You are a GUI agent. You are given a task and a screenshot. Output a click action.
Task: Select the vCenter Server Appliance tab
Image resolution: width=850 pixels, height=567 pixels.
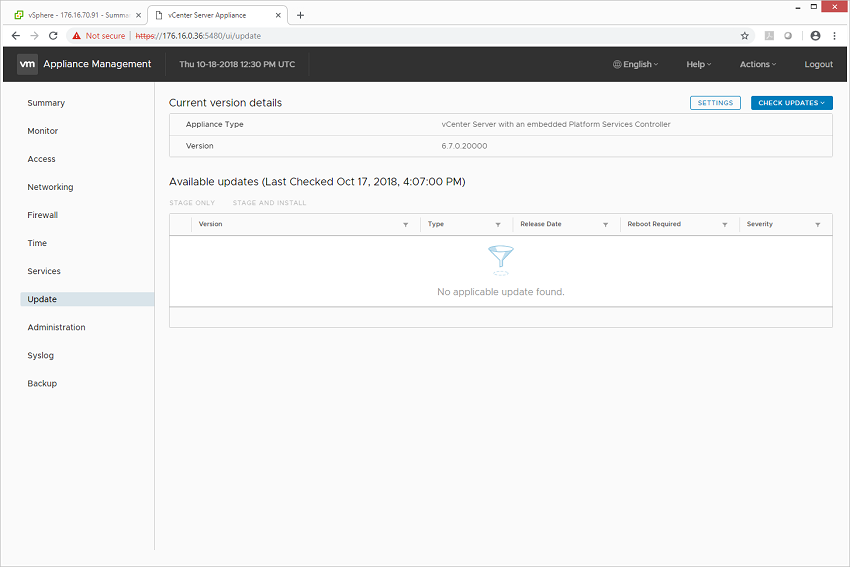pyautogui.click(x=217, y=15)
